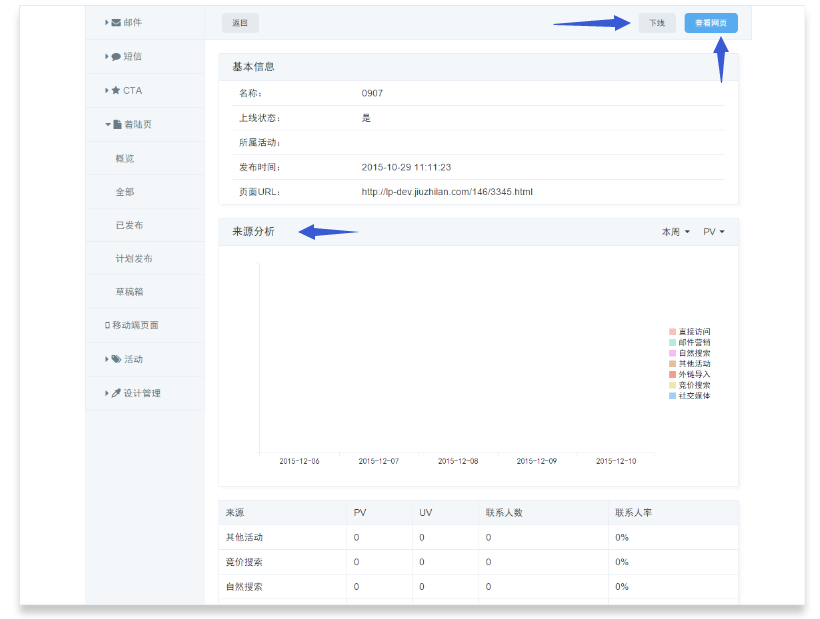Click the 竞价搜索 legend color swatch
Screen dimensions: 820x619
[673, 385]
